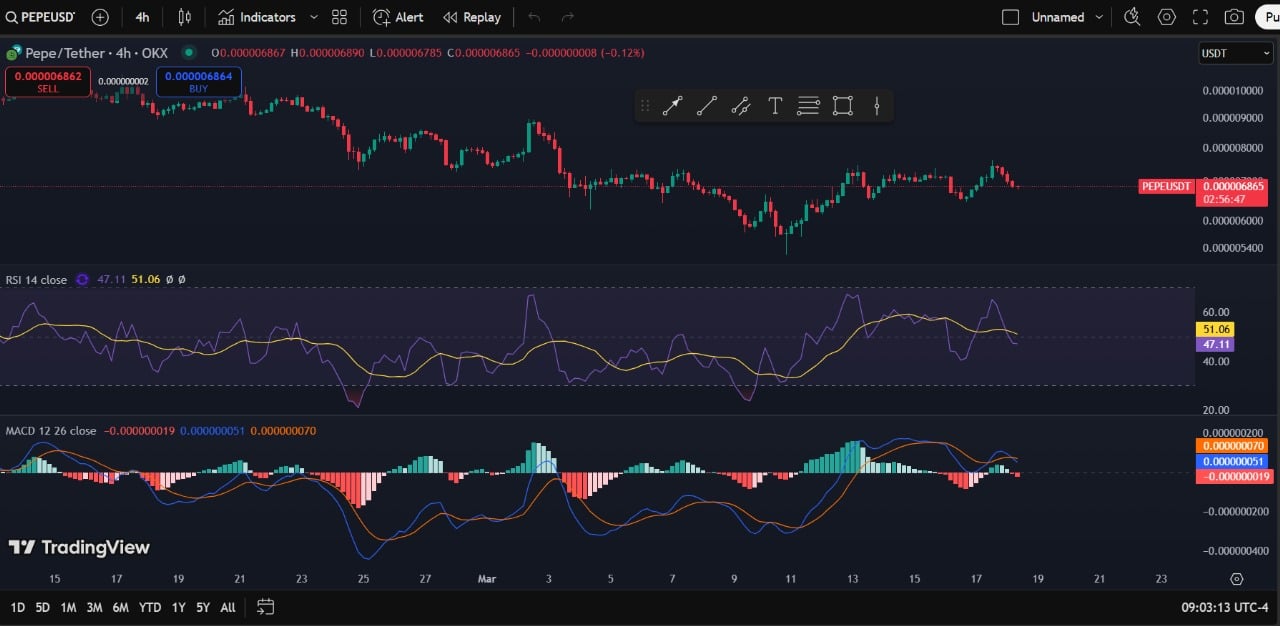Click the add symbol plus icon
Screen dimensions: 1280x626
100,17
